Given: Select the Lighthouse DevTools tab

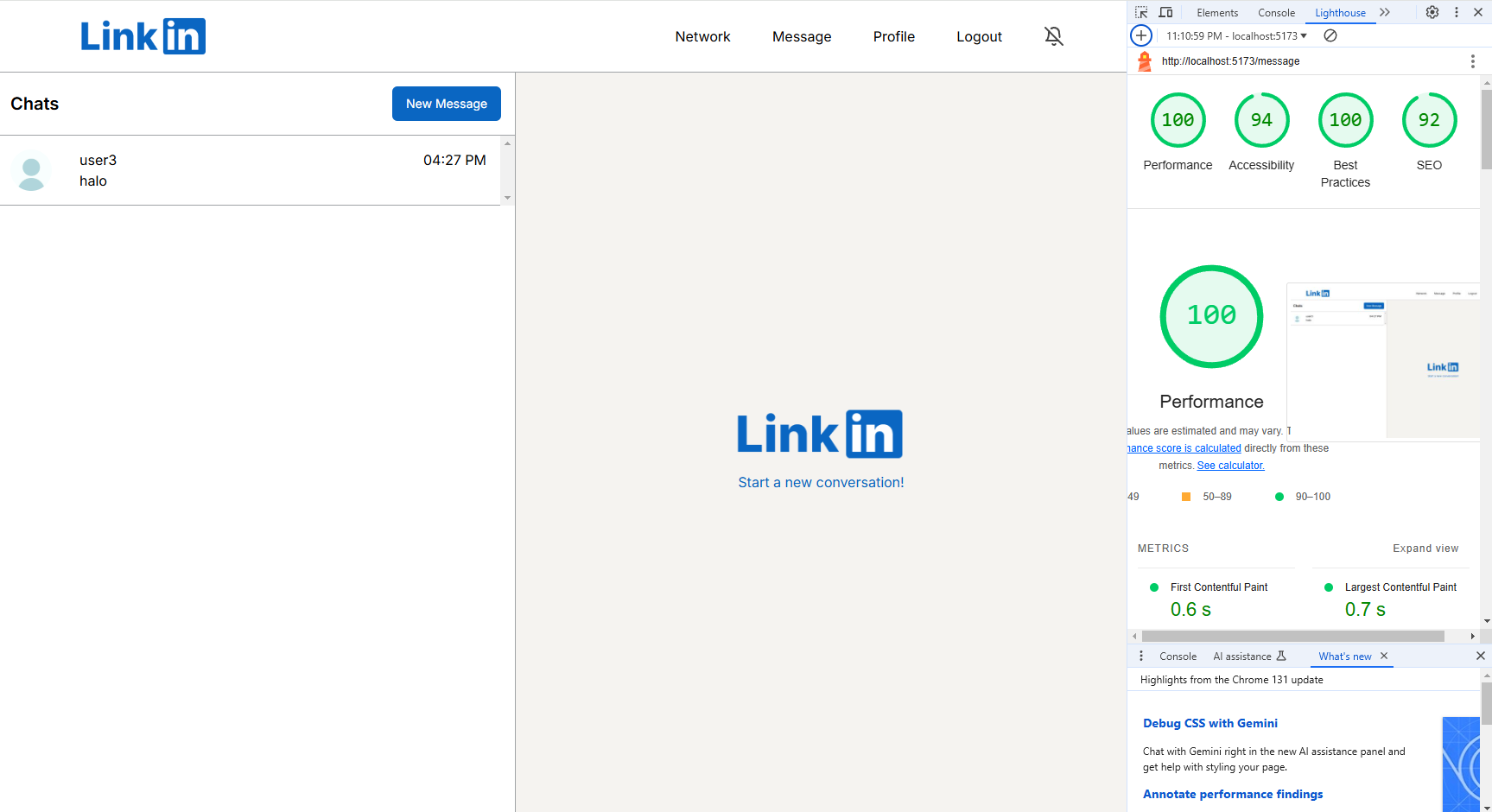Looking at the screenshot, I should (x=1340, y=12).
